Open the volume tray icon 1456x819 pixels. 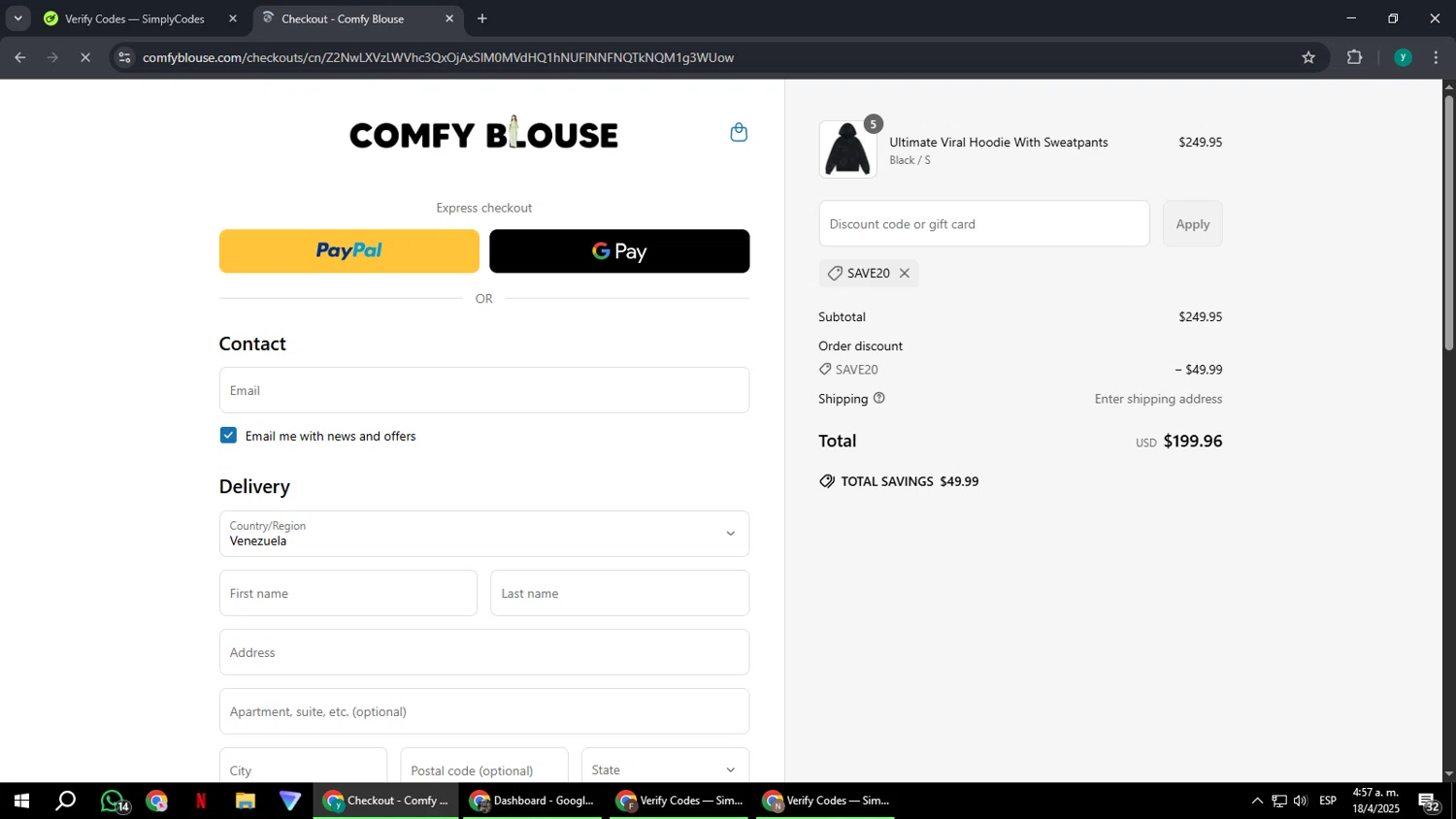(x=1301, y=801)
